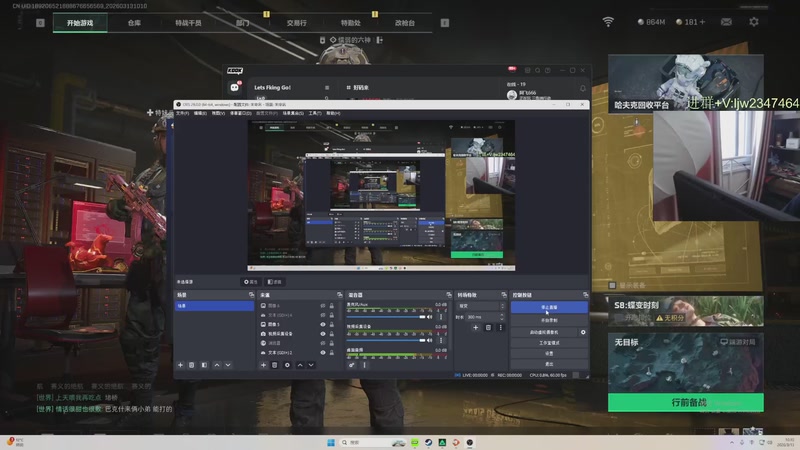This screenshot has width=800, height=450.
Task: Open the 文件(F) menu in OBS
Action: coord(182,113)
